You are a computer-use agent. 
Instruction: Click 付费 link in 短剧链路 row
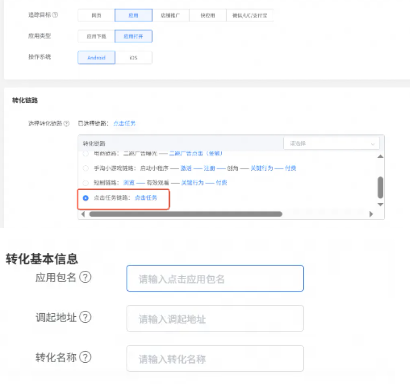point(221,183)
